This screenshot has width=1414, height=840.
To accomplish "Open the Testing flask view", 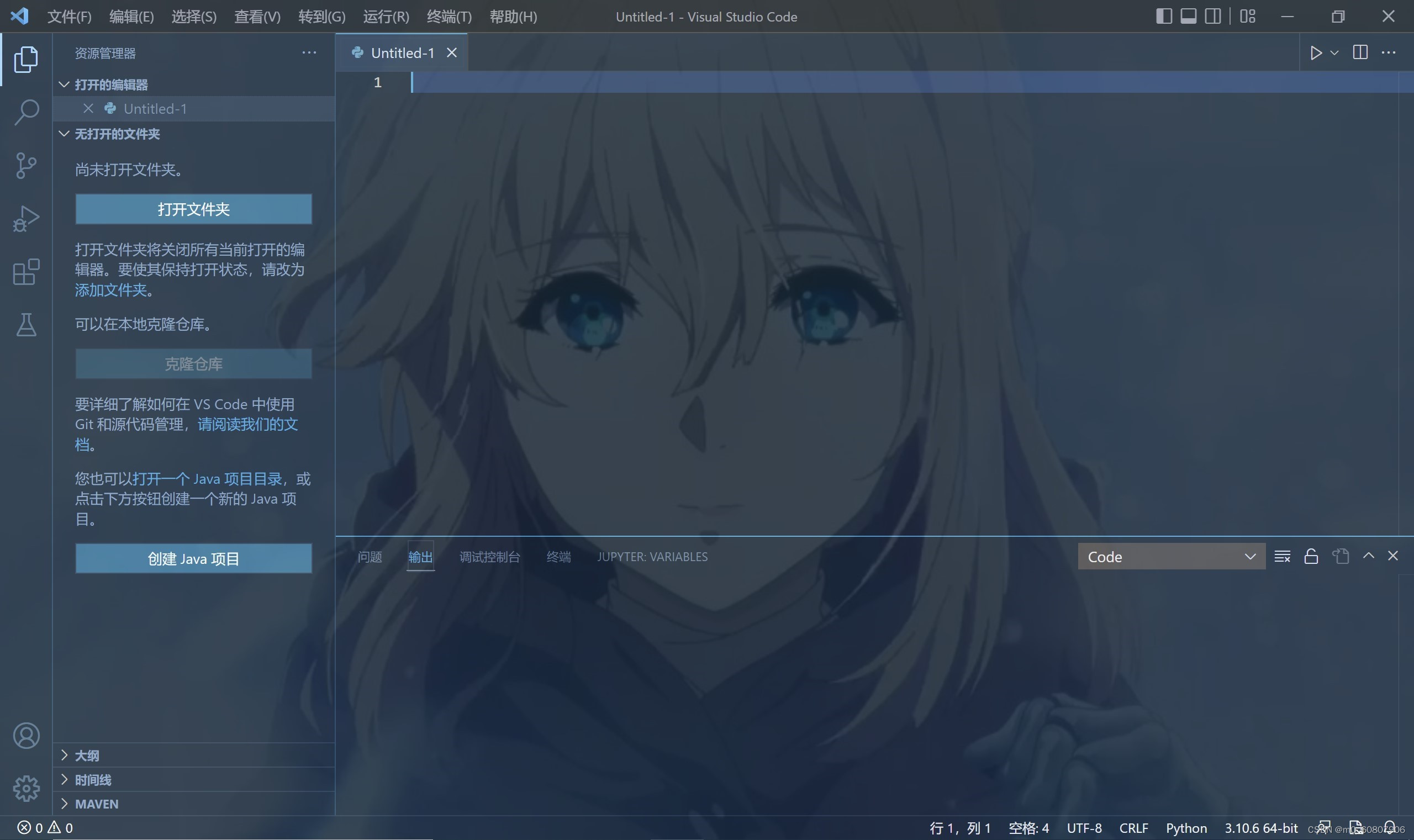I will [26, 325].
